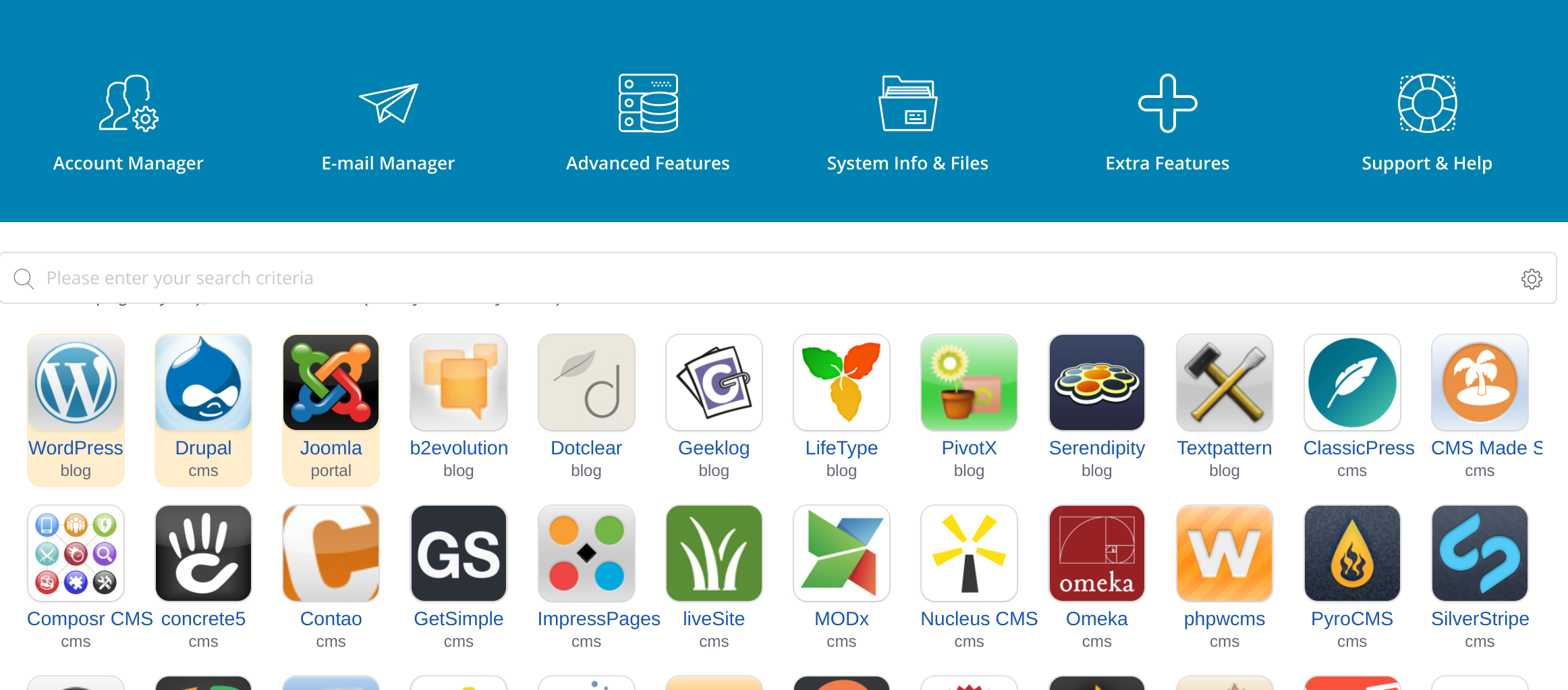The height and width of the screenshot is (690, 1568).
Task: Open the MODx cms icon
Action: (841, 554)
